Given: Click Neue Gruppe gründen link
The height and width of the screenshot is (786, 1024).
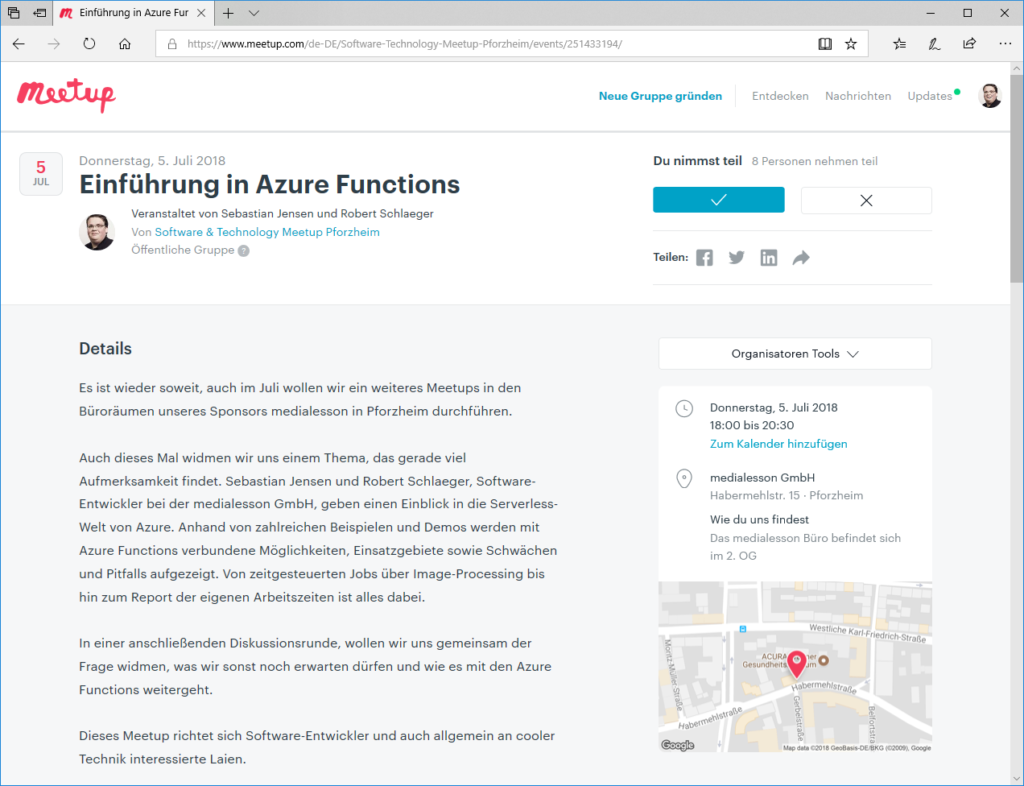Looking at the screenshot, I should [660, 96].
